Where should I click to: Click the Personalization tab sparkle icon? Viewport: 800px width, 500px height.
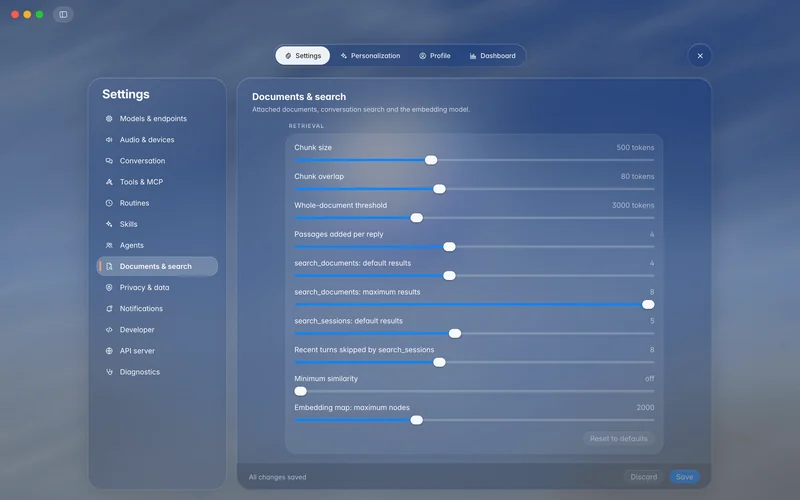[344, 56]
